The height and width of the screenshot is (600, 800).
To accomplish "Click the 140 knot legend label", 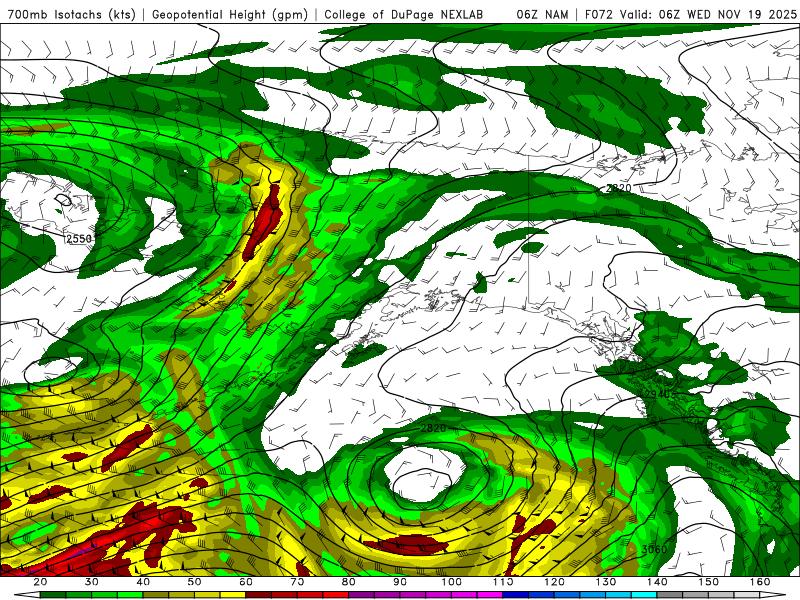I will tap(657, 582).
